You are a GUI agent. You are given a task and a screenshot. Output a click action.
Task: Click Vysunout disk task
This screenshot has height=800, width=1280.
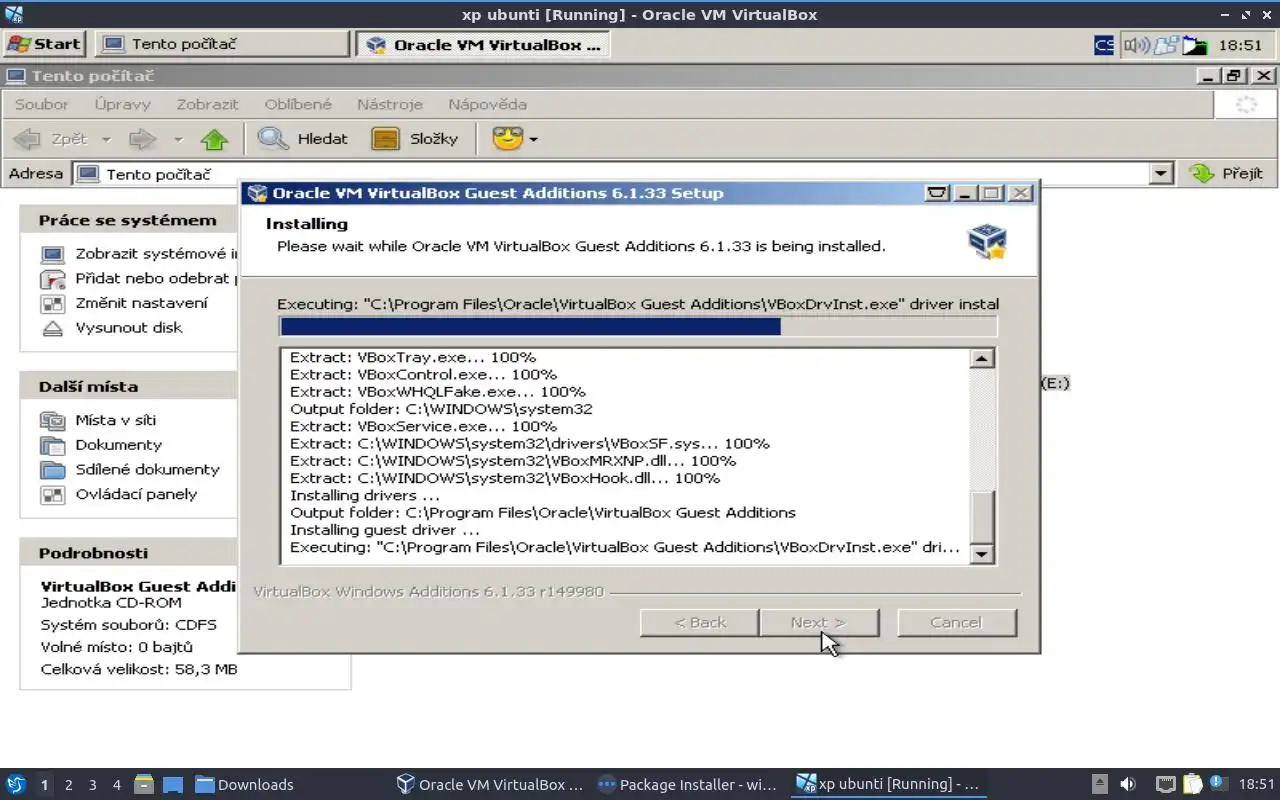point(111,328)
